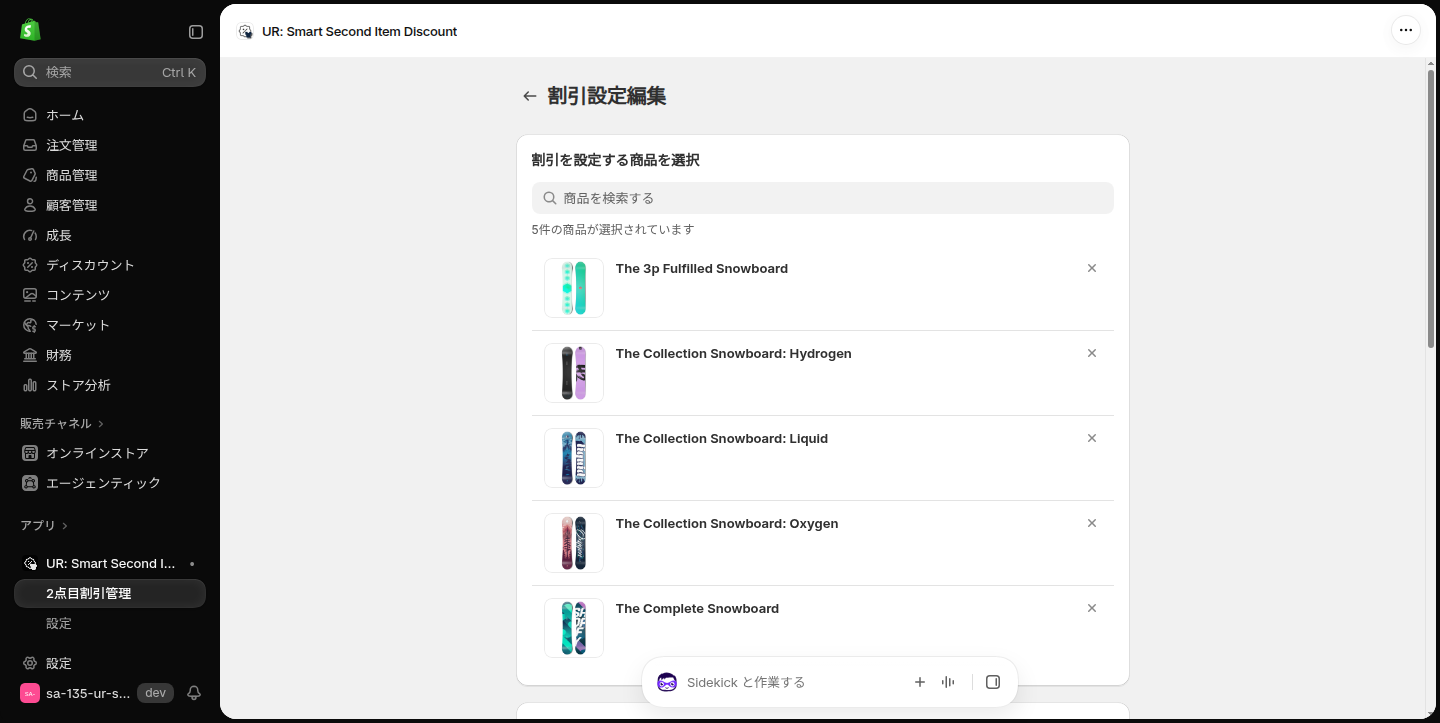This screenshot has width=1440, height=723.
Task: Select 顧客管理 in the sidebar
Action: [110, 205]
